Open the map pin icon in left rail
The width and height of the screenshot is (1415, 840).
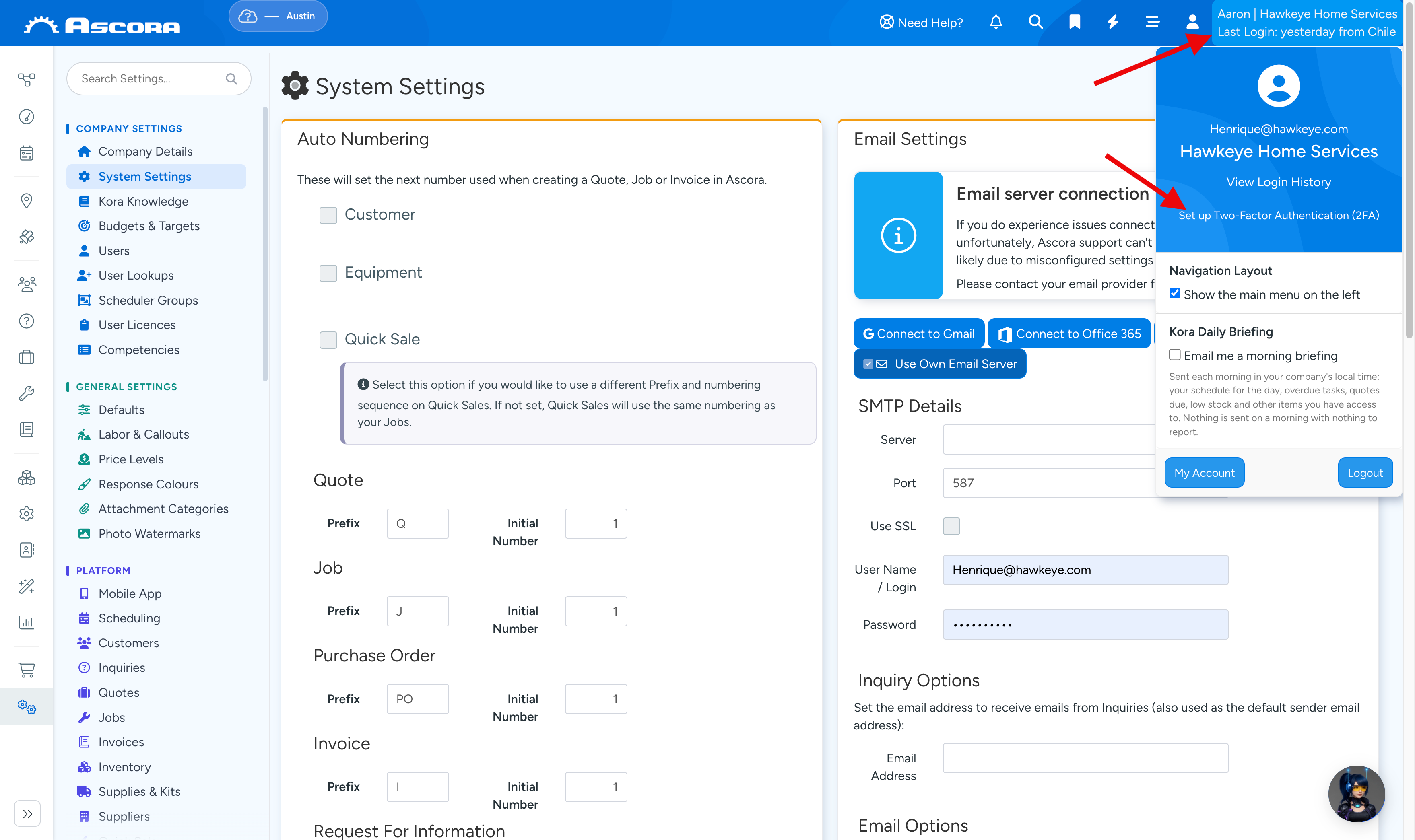point(27,200)
